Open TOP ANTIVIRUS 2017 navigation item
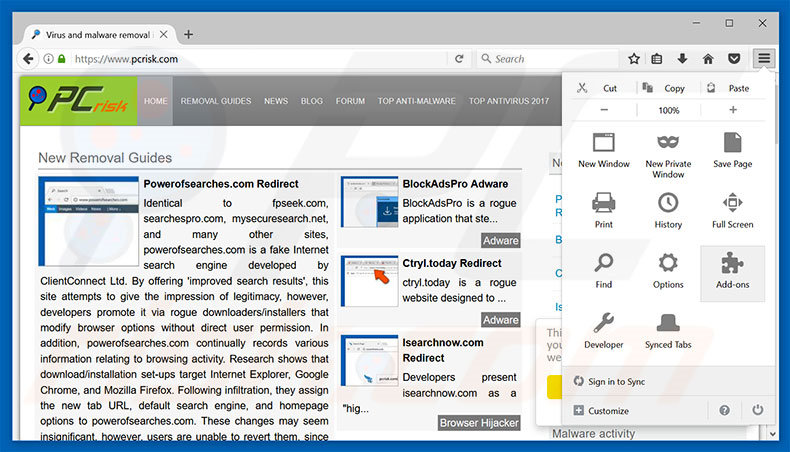The height and width of the screenshot is (452, 790). [509, 101]
